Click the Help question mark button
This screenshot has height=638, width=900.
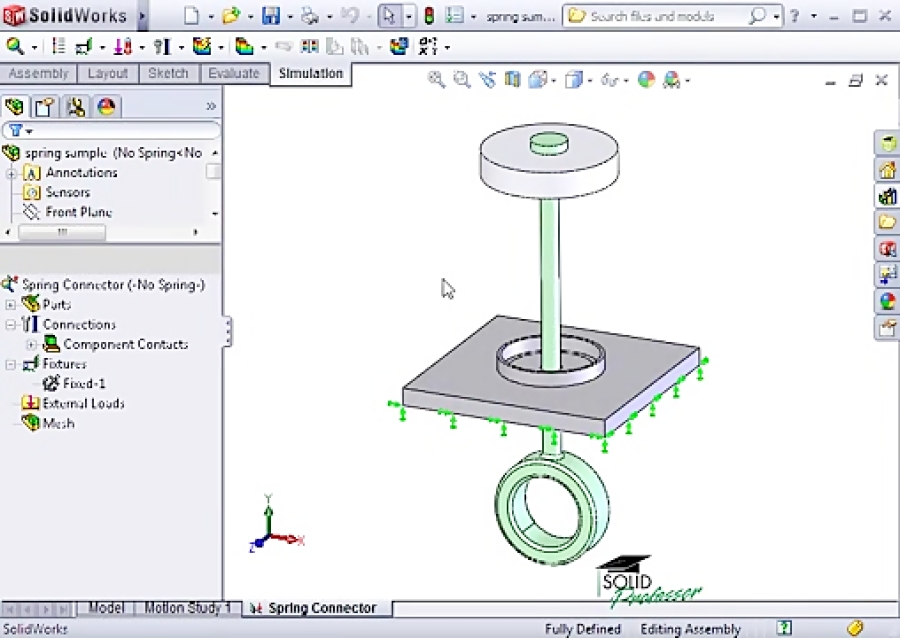[x=793, y=16]
